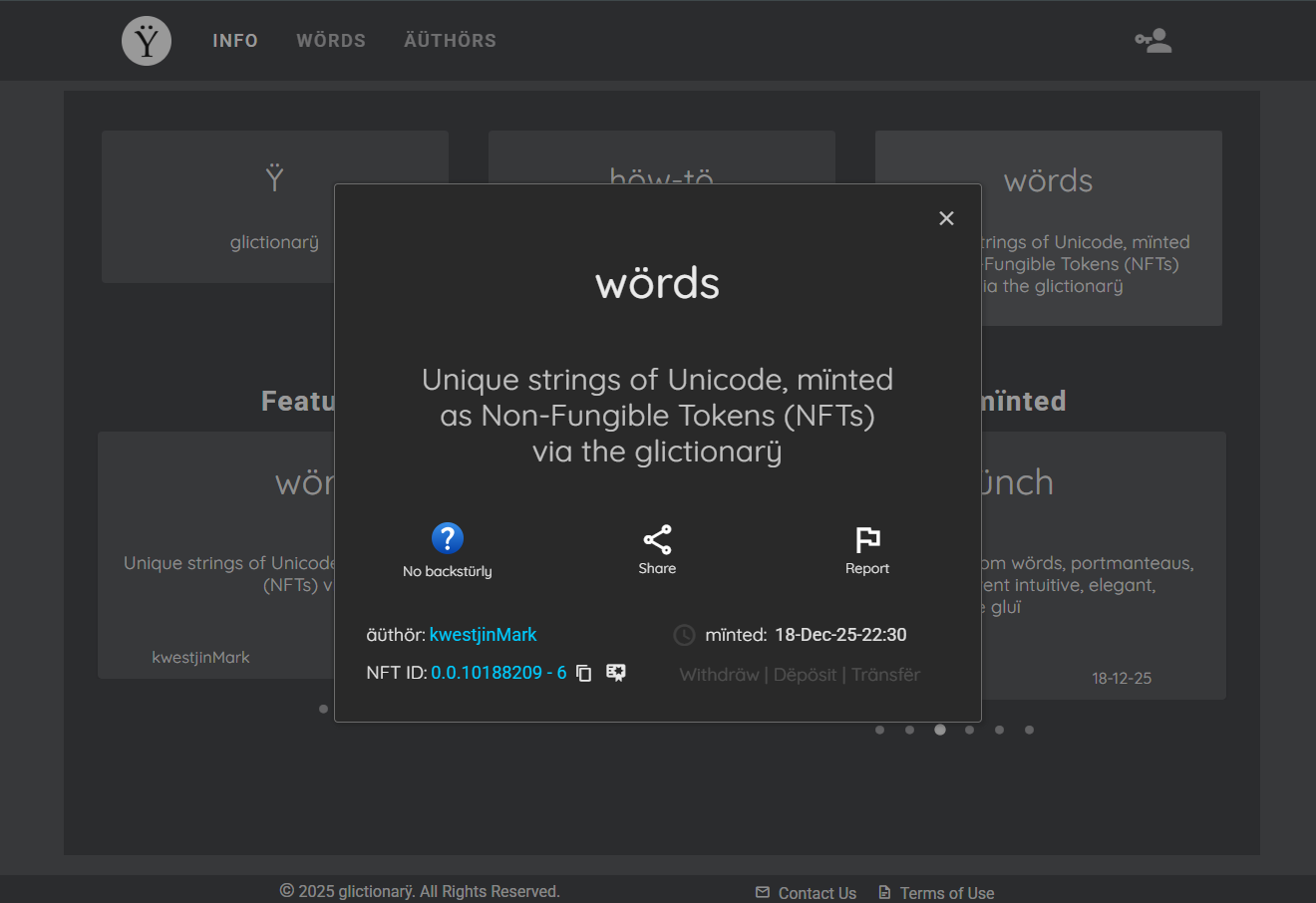Open the NFT ID 0.0.10188209 - 6 link
The image size is (1316, 903).
point(498,673)
